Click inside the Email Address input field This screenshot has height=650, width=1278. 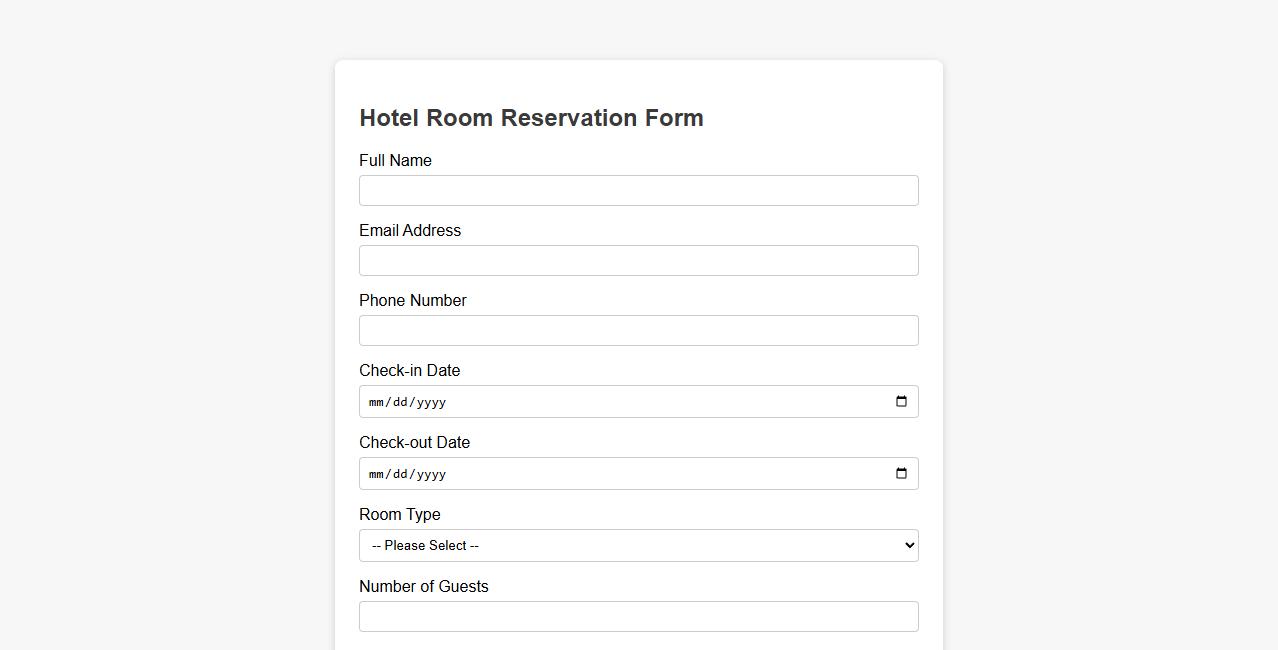[638, 260]
